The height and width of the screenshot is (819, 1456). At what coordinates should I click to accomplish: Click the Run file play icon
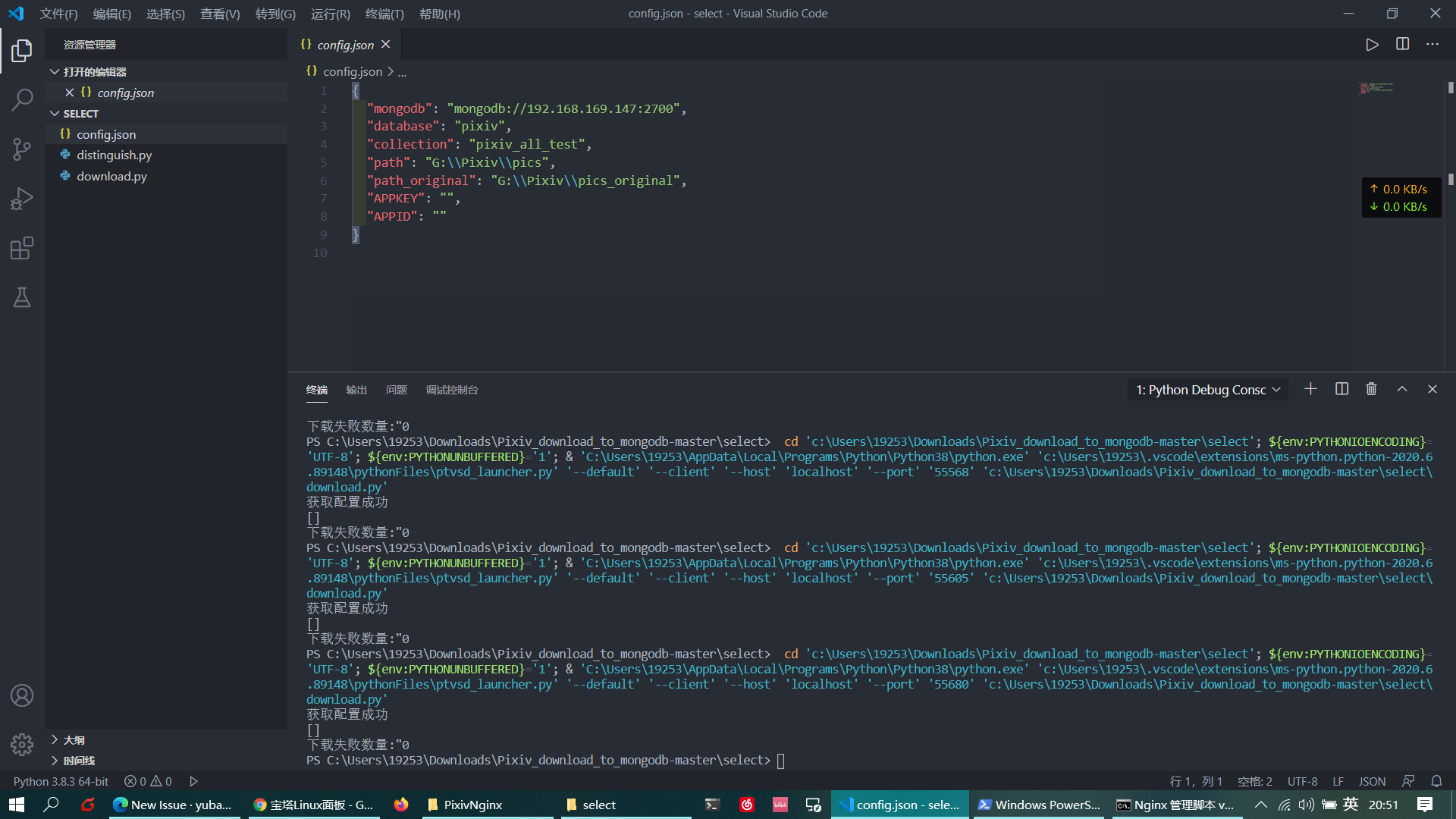[1372, 45]
